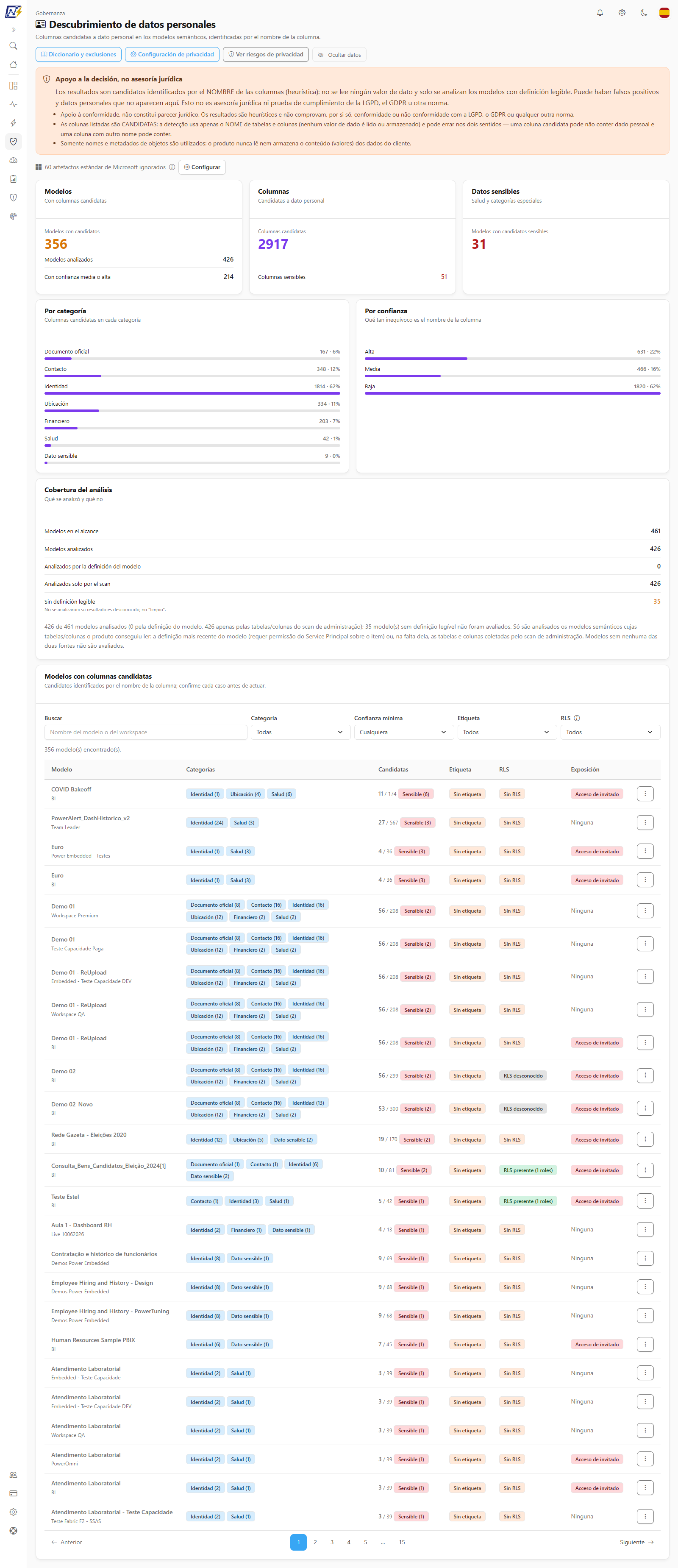Go to page 15 of results
The image size is (678, 1568).
(402, 1543)
